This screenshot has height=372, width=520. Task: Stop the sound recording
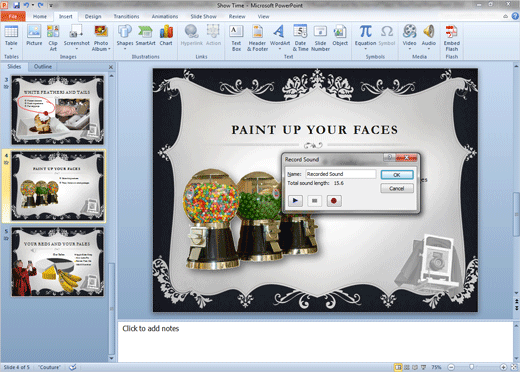[314, 201]
